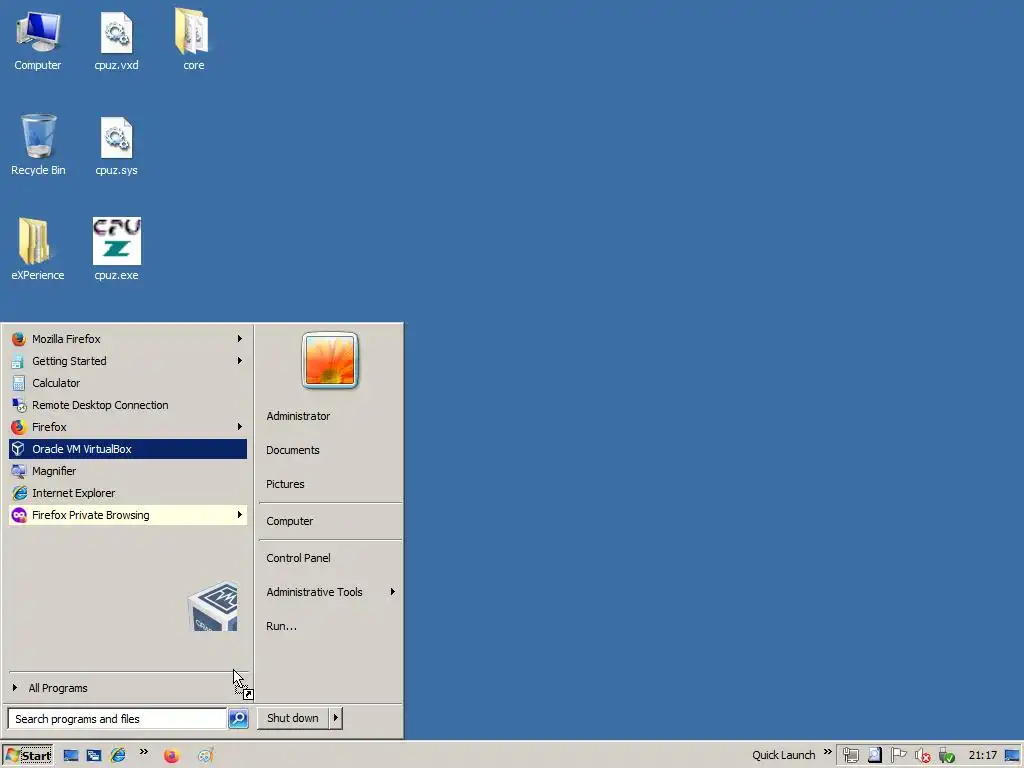Expand the Mozilla Firefox submenu arrow
This screenshot has width=1024, height=768.
click(x=240, y=339)
